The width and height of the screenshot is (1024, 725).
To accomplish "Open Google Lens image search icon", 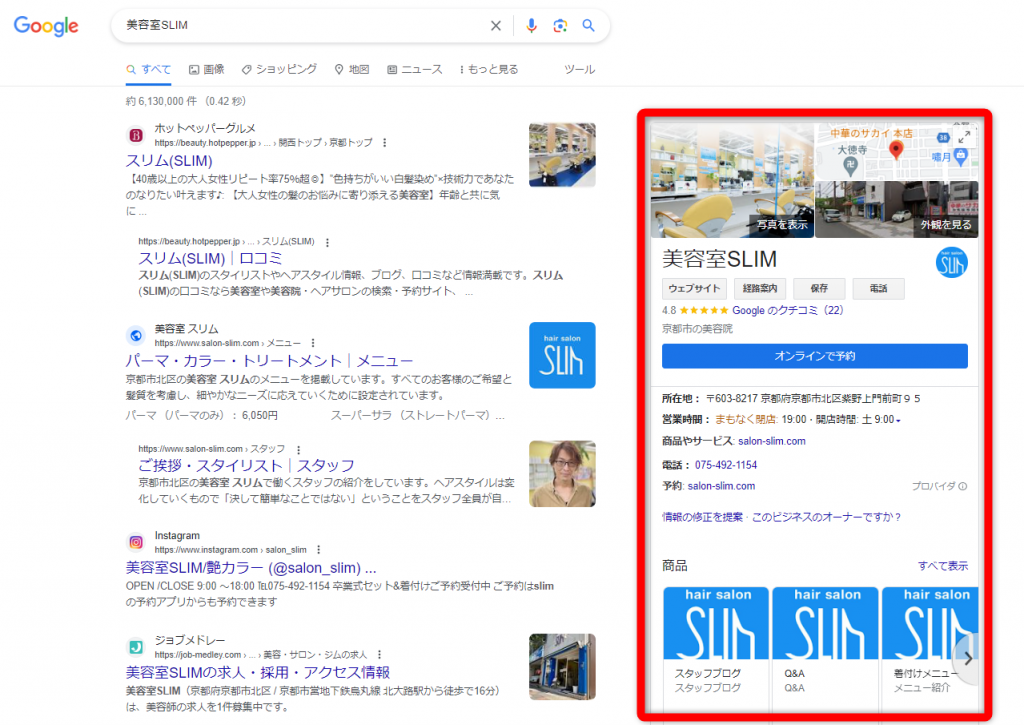I will coord(560,25).
